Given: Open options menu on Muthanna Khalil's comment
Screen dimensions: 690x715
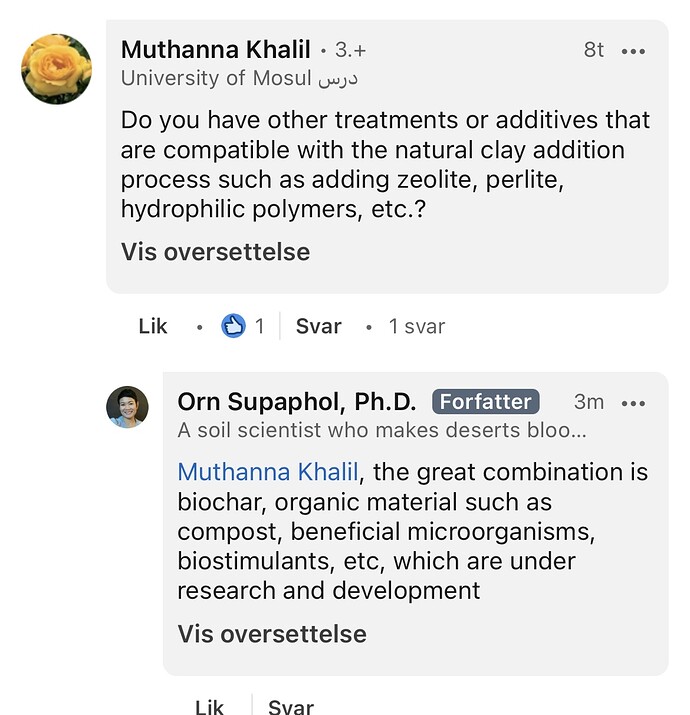Looking at the screenshot, I should (x=633, y=51).
